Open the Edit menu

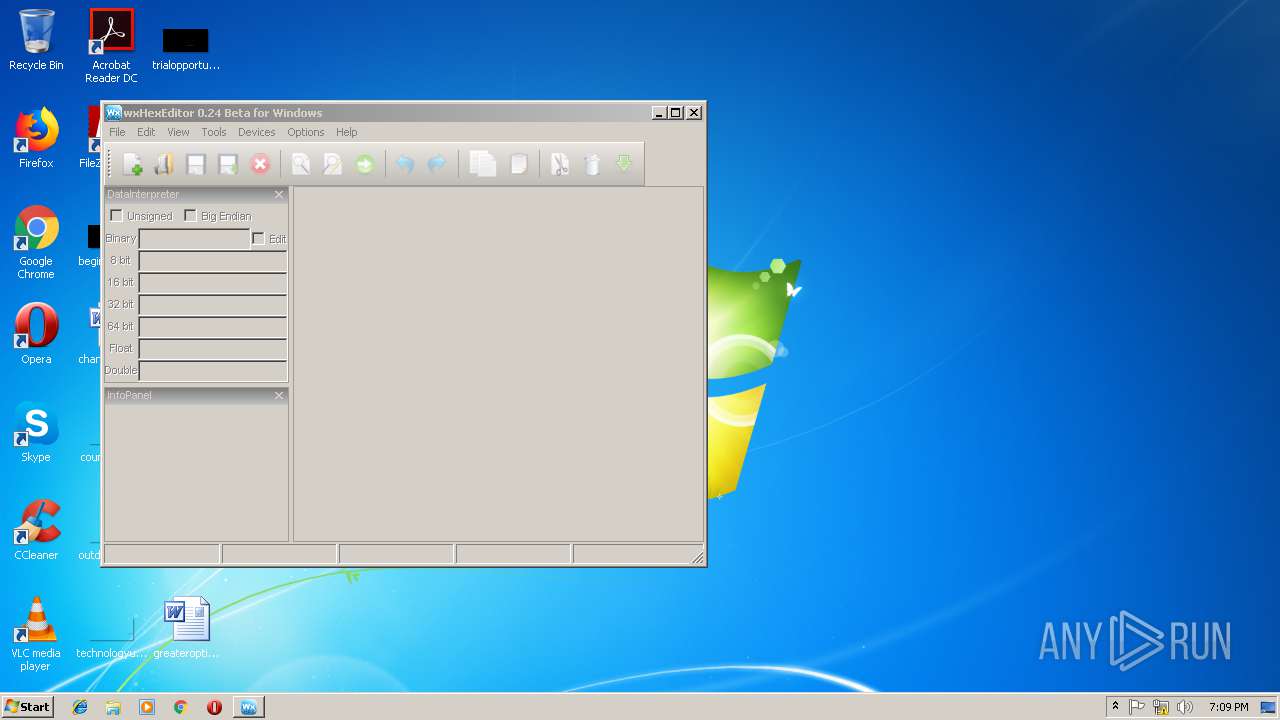(x=146, y=132)
